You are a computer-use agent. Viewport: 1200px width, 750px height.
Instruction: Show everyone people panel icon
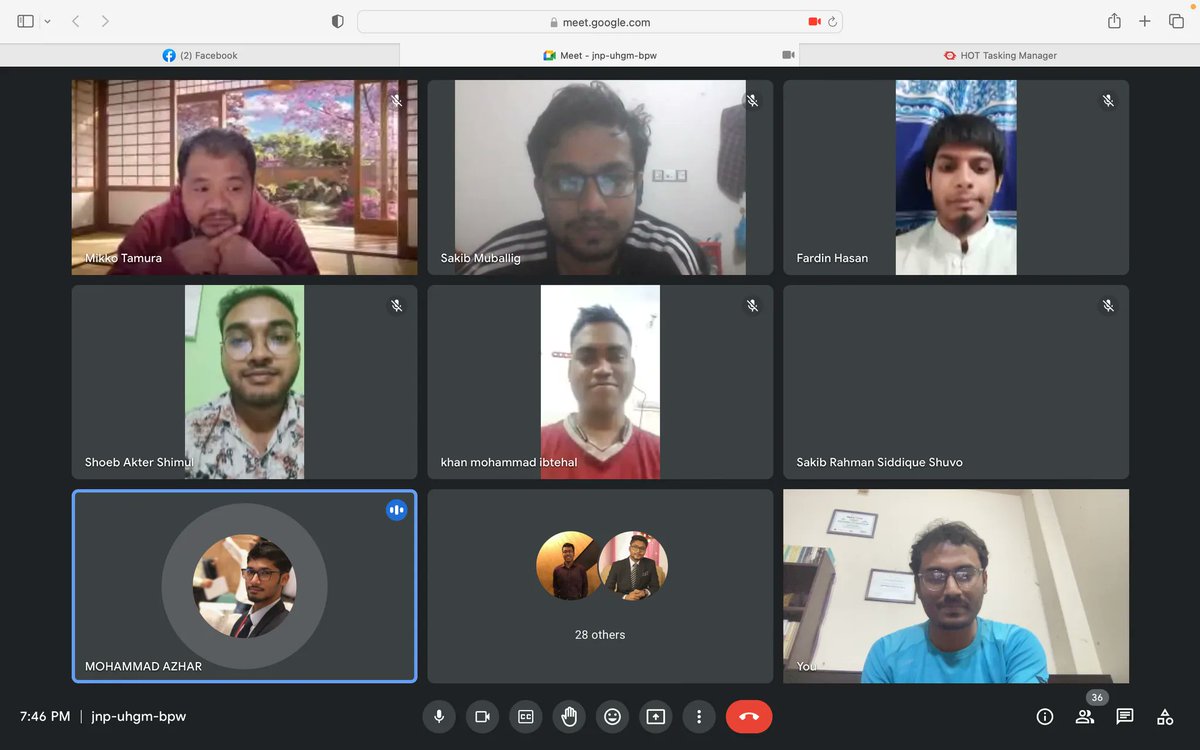(1085, 716)
